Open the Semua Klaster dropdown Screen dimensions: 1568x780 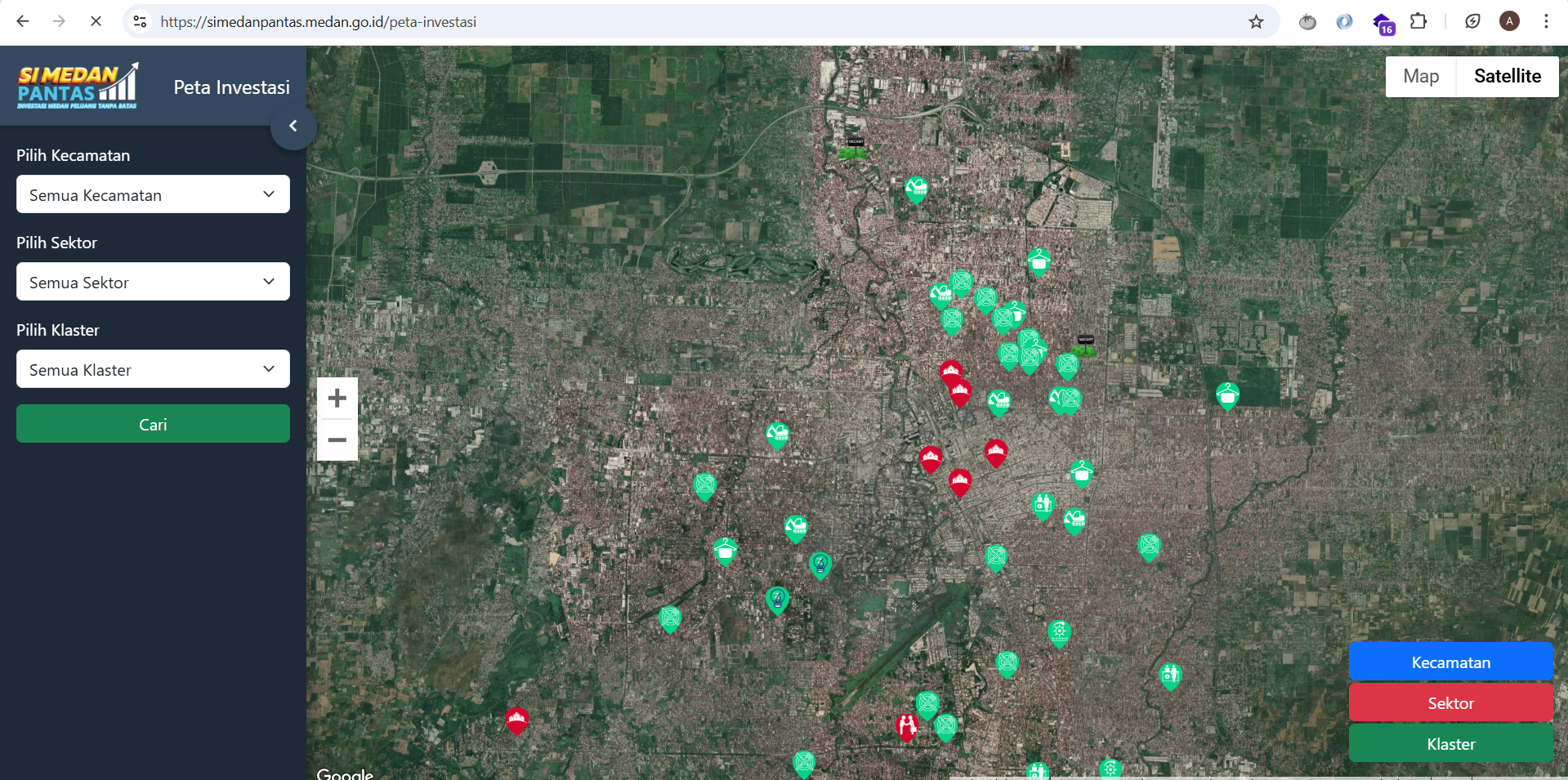pos(153,369)
